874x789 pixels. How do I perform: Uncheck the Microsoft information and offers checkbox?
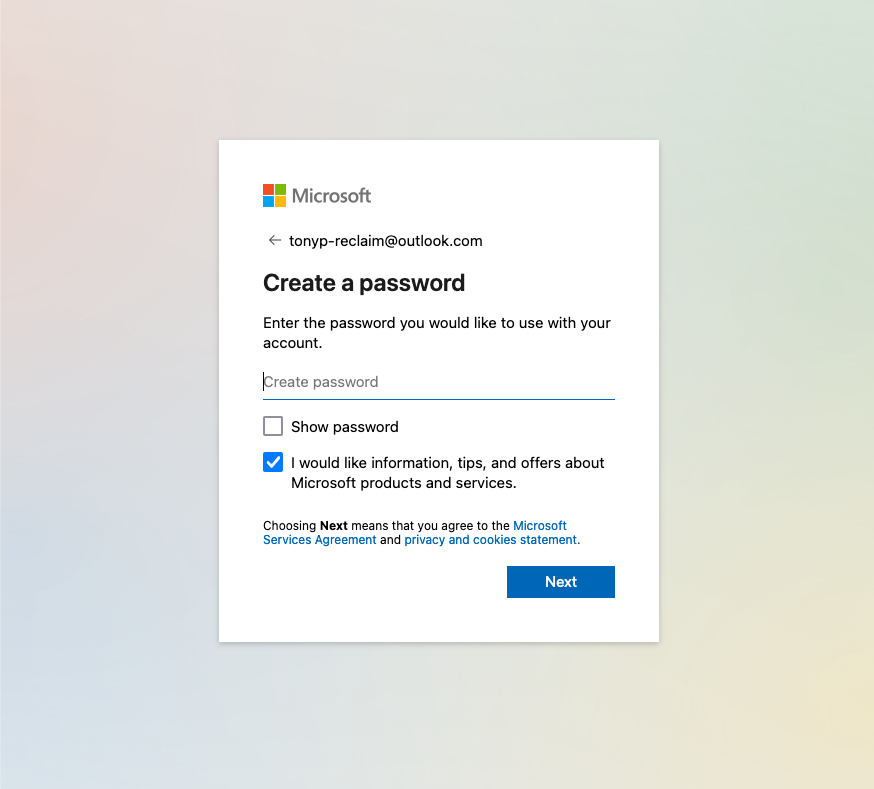(x=273, y=462)
